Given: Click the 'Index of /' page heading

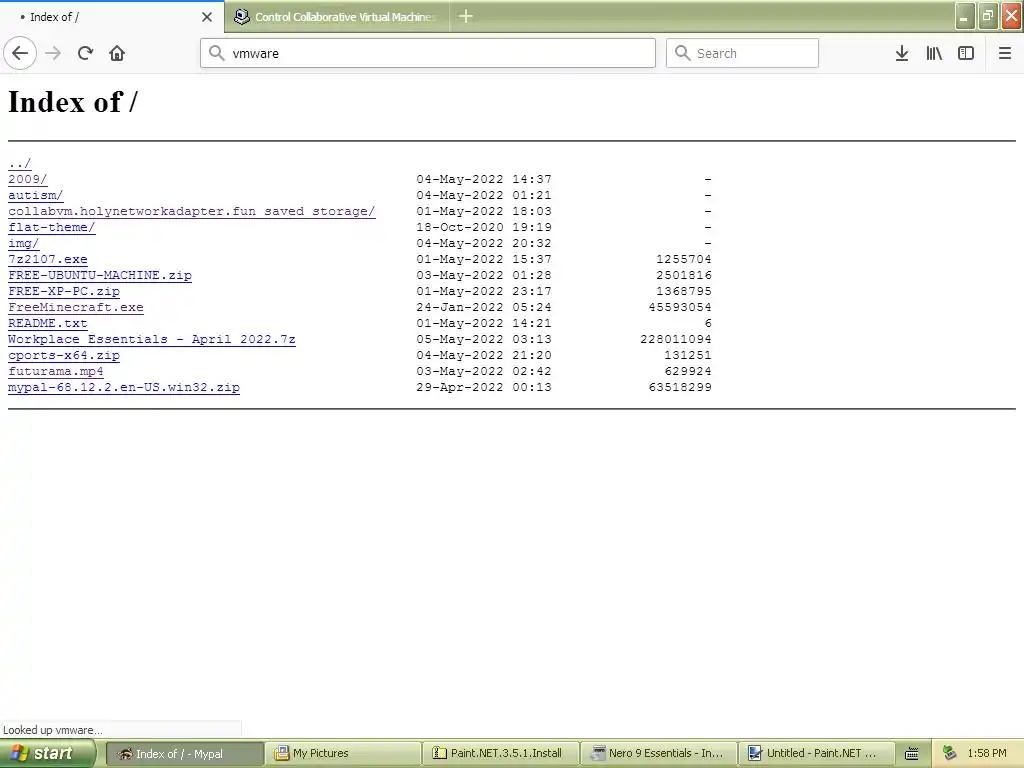Looking at the screenshot, I should click(x=72, y=102).
